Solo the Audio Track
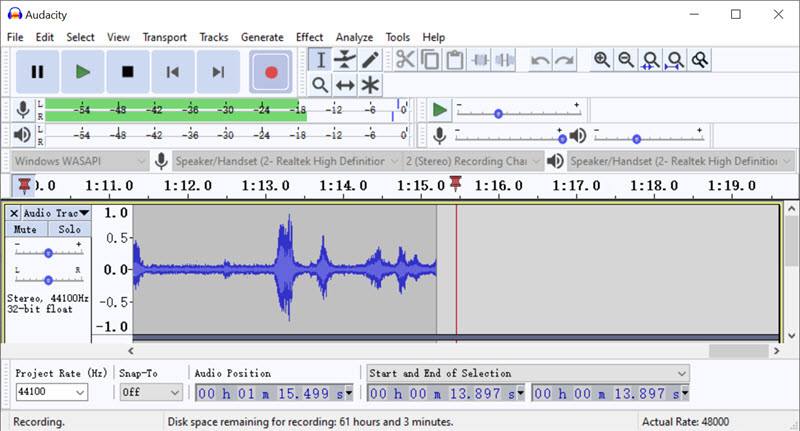The width and height of the screenshot is (800, 431). tap(70, 230)
